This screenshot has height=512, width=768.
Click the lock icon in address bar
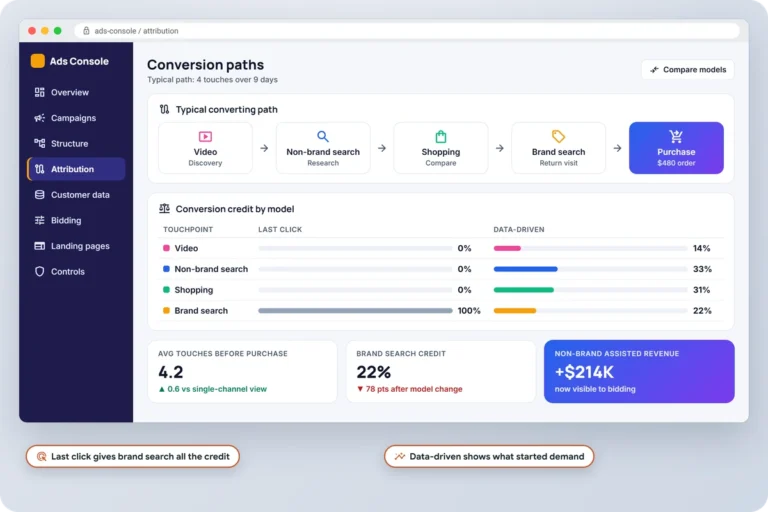pos(86,30)
